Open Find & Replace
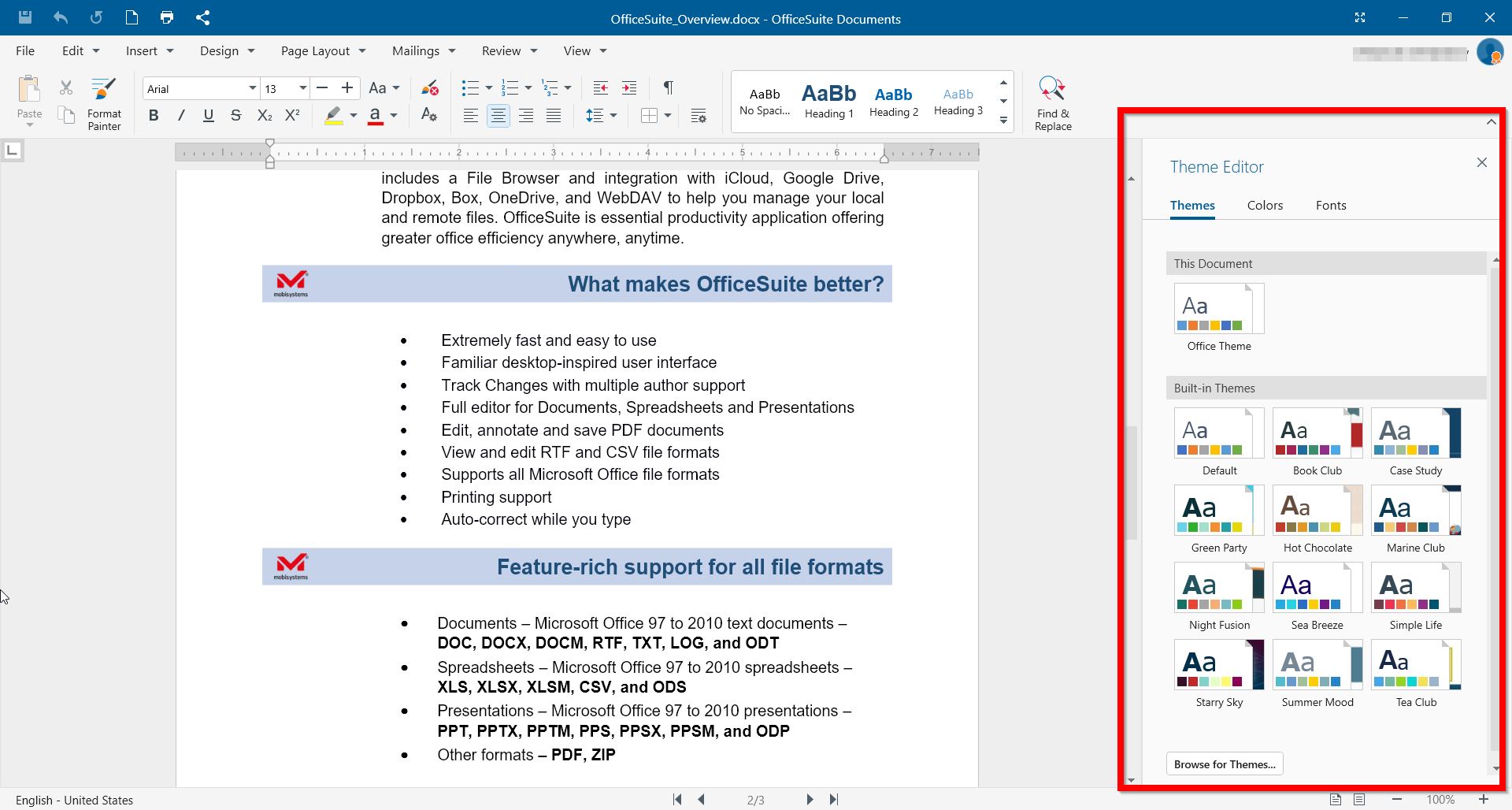1512x810 pixels. (x=1053, y=103)
